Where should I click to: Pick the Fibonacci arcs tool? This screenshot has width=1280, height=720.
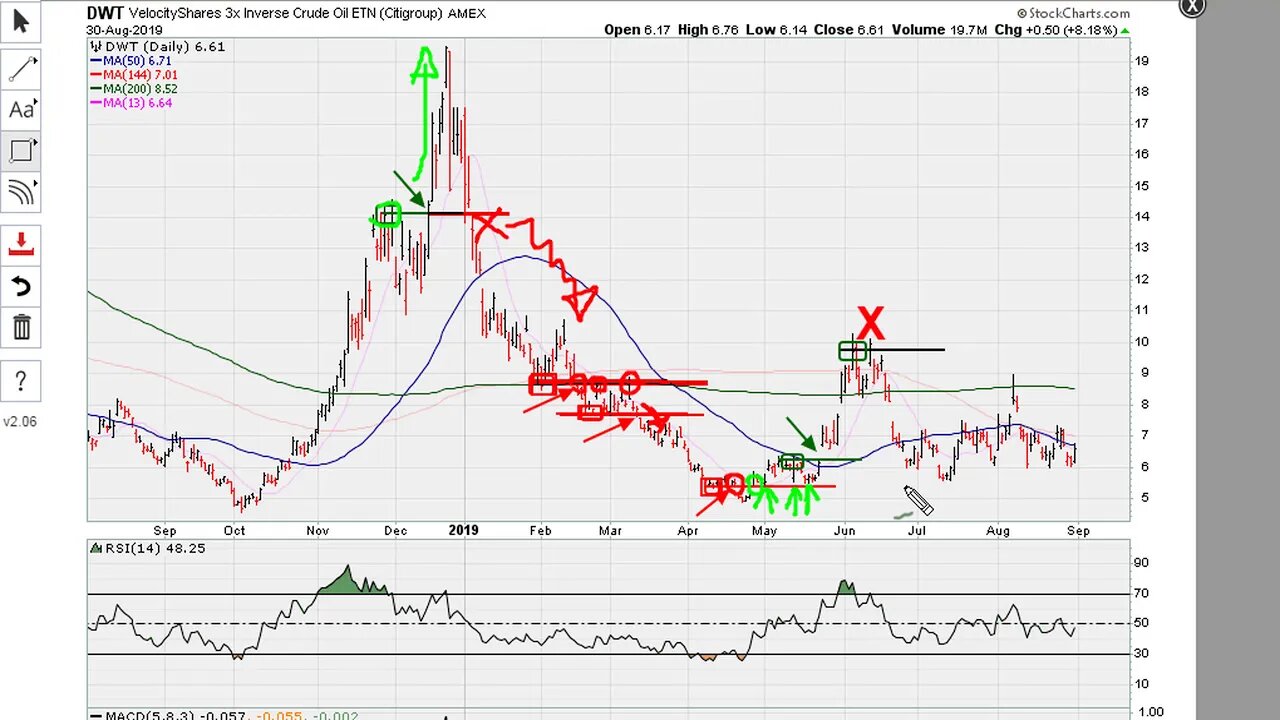click(21, 192)
